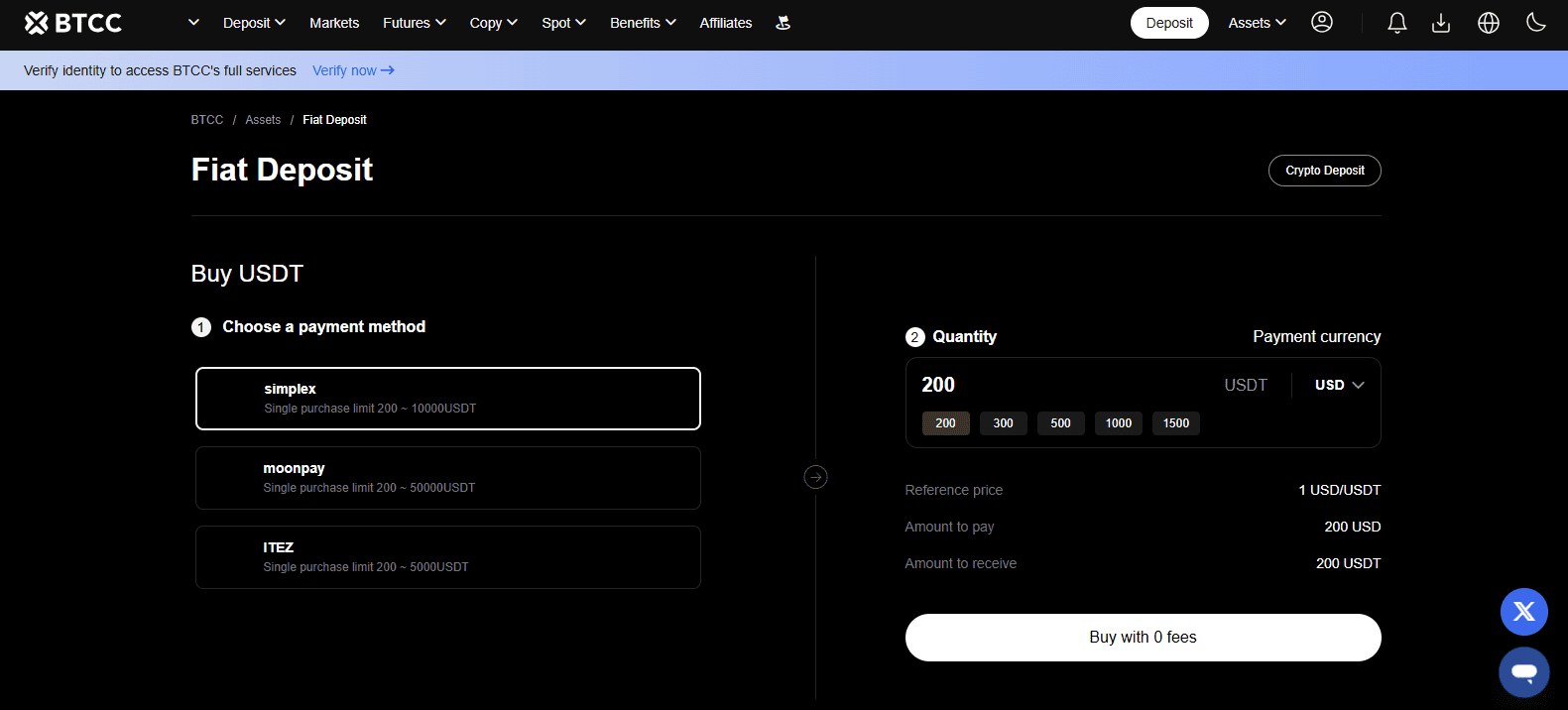Expand the Deposit menu in the navigation bar
The width and height of the screenshot is (1568, 710).
[254, 23]
